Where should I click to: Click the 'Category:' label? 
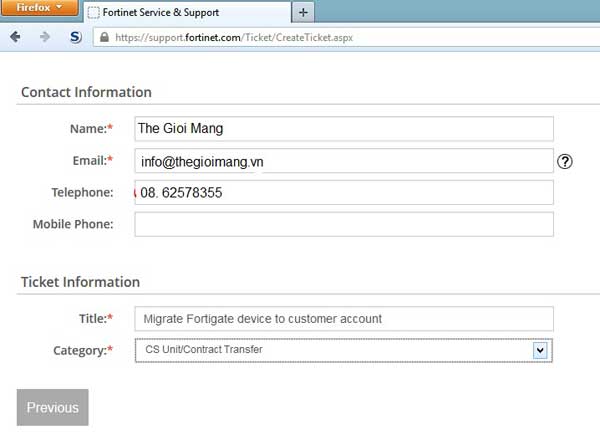83,350
